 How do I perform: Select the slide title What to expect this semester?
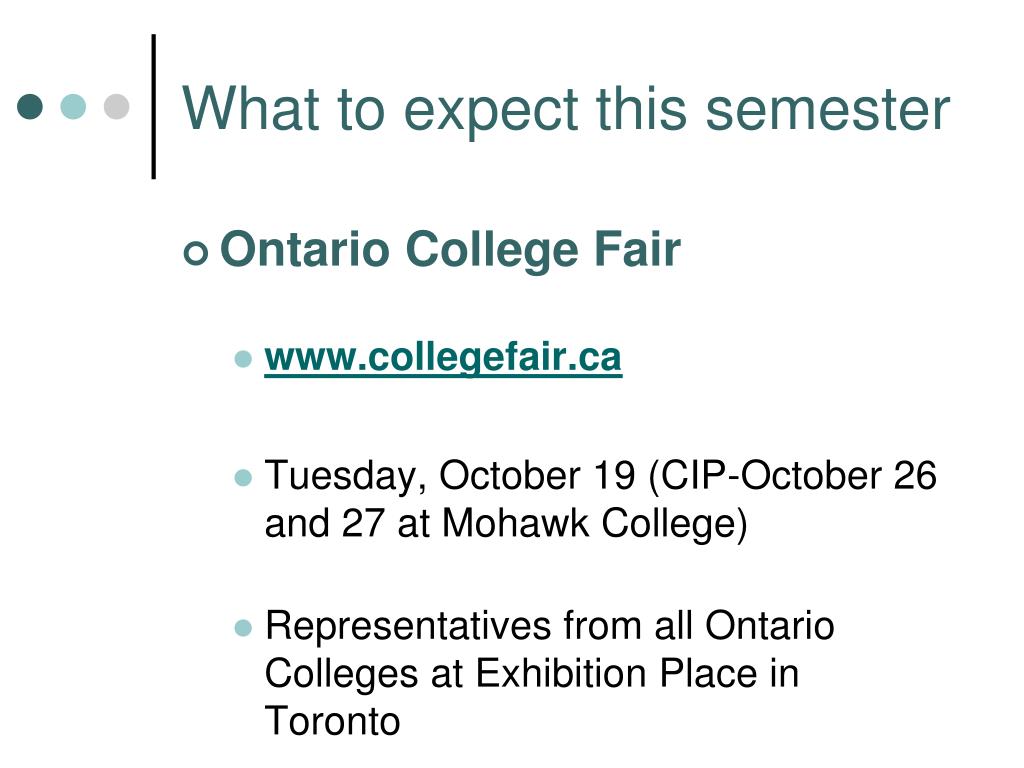(x=566, y=110)
